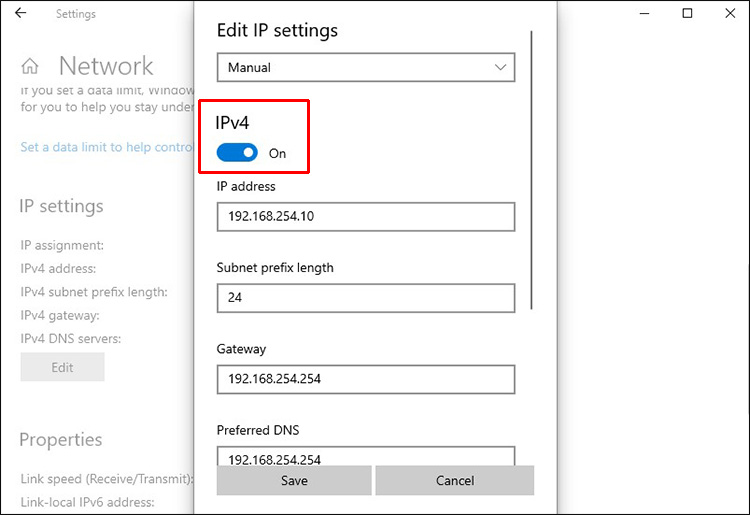Click the dialog vertical scrollbar
Viewport: 750px width, 515px height.
tap(532, 170)
